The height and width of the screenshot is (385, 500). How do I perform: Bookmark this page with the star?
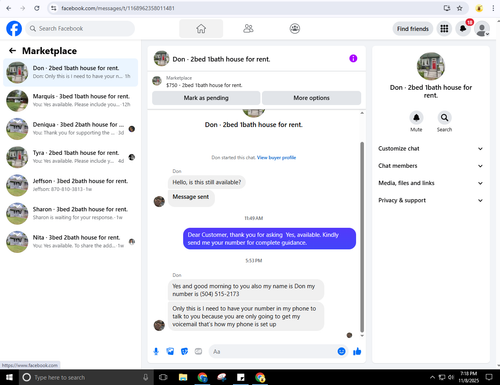click(459, 8)
